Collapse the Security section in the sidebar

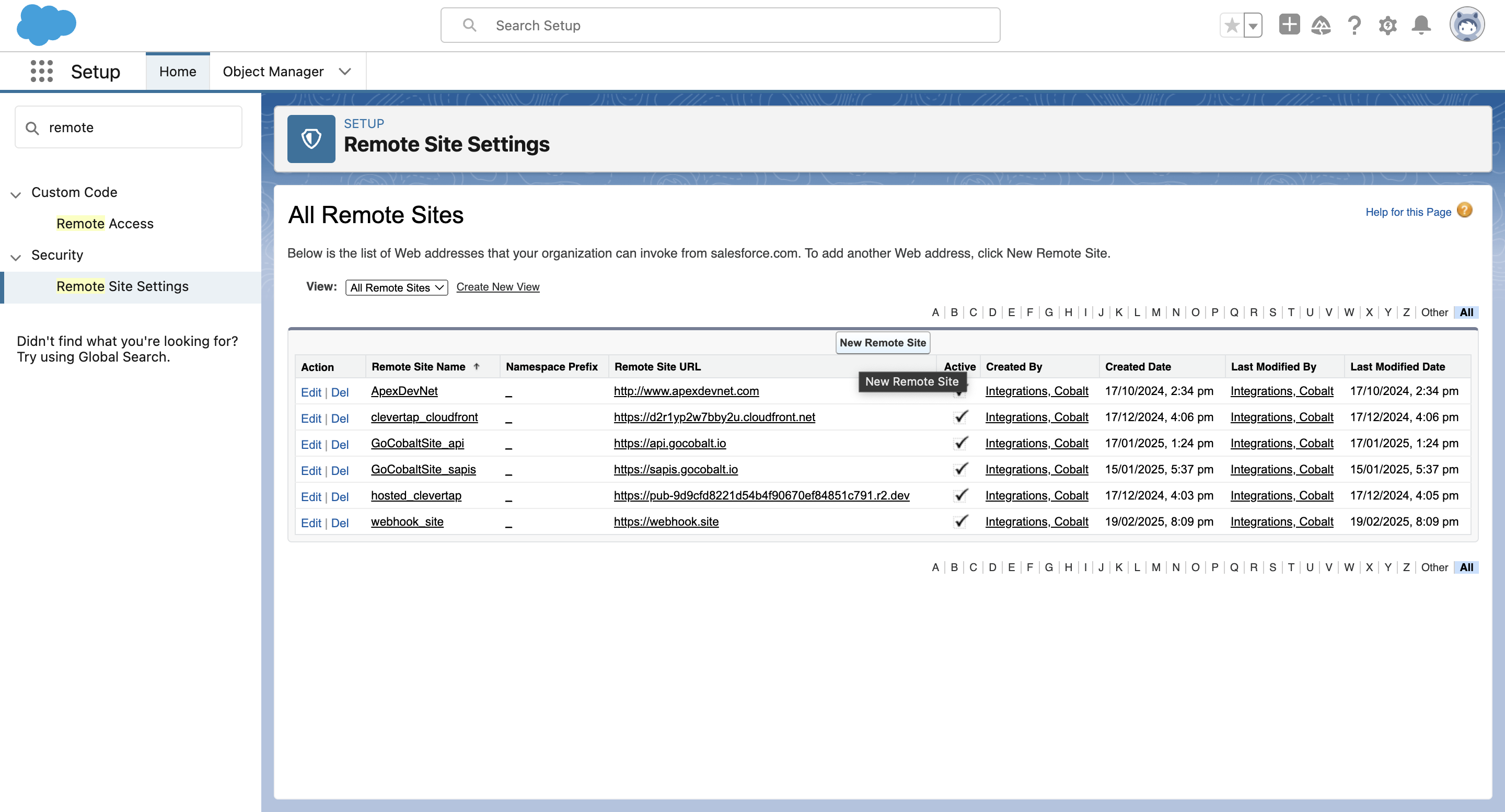15,256
